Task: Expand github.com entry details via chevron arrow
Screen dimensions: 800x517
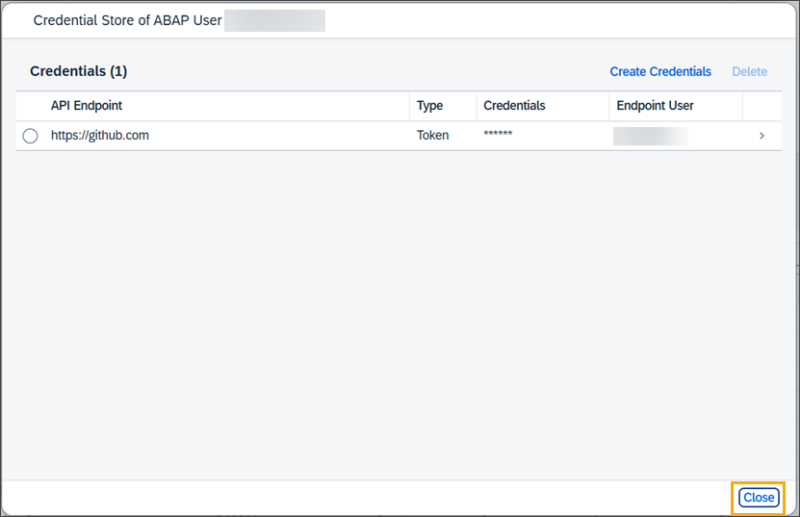Action: pyautogui.click(x=762, y=136)
